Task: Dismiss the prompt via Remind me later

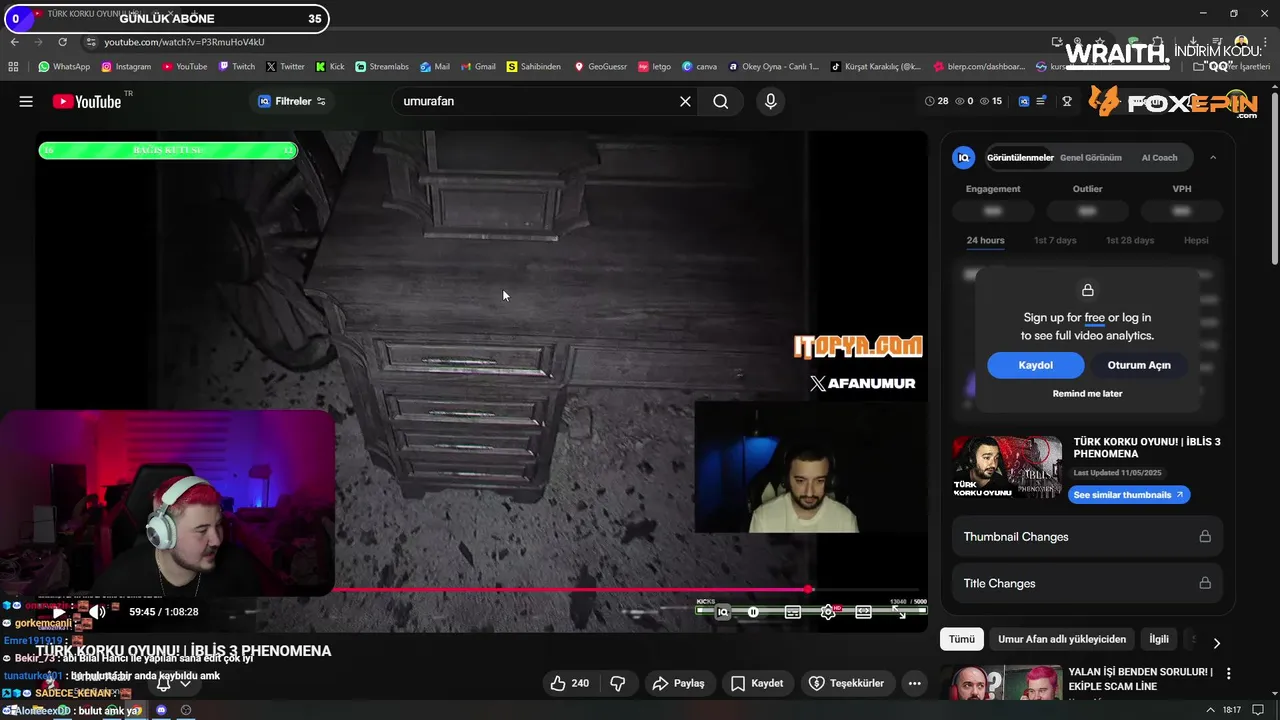Action: tap(1087, 393)
